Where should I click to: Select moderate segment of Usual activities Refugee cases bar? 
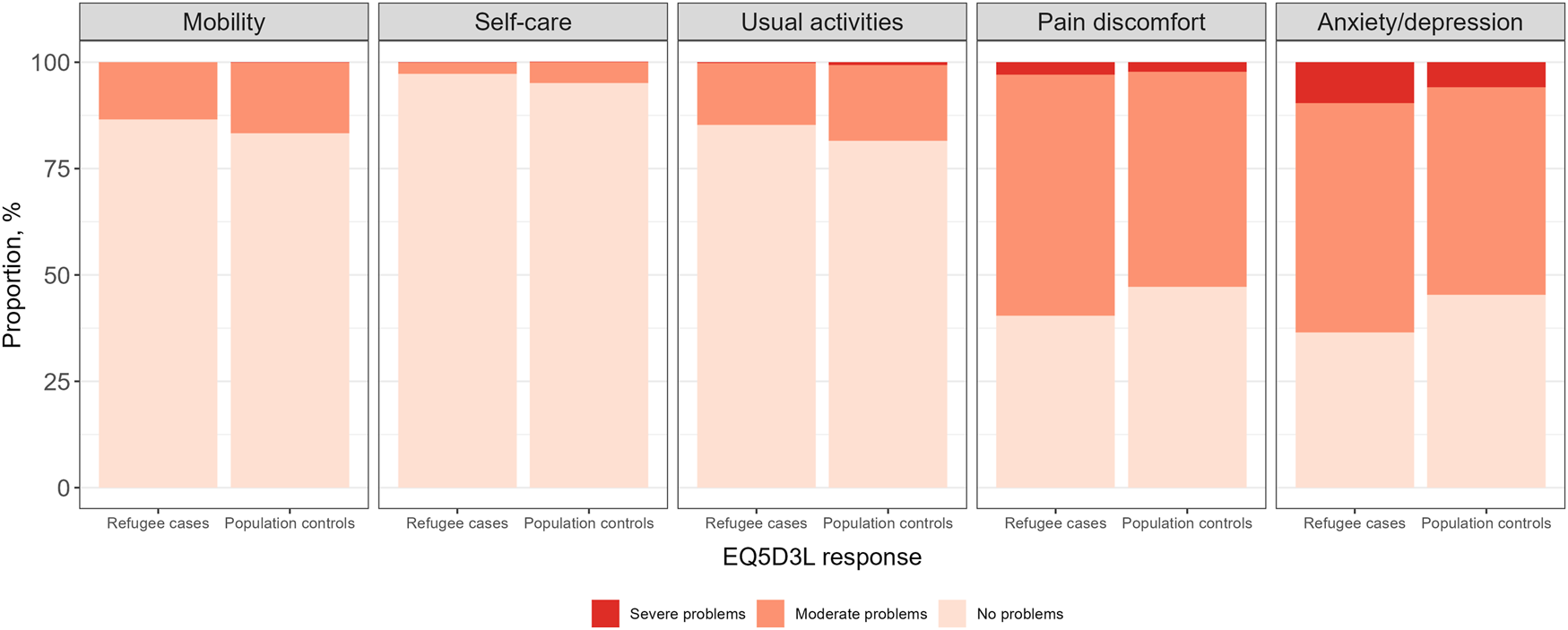756,94
